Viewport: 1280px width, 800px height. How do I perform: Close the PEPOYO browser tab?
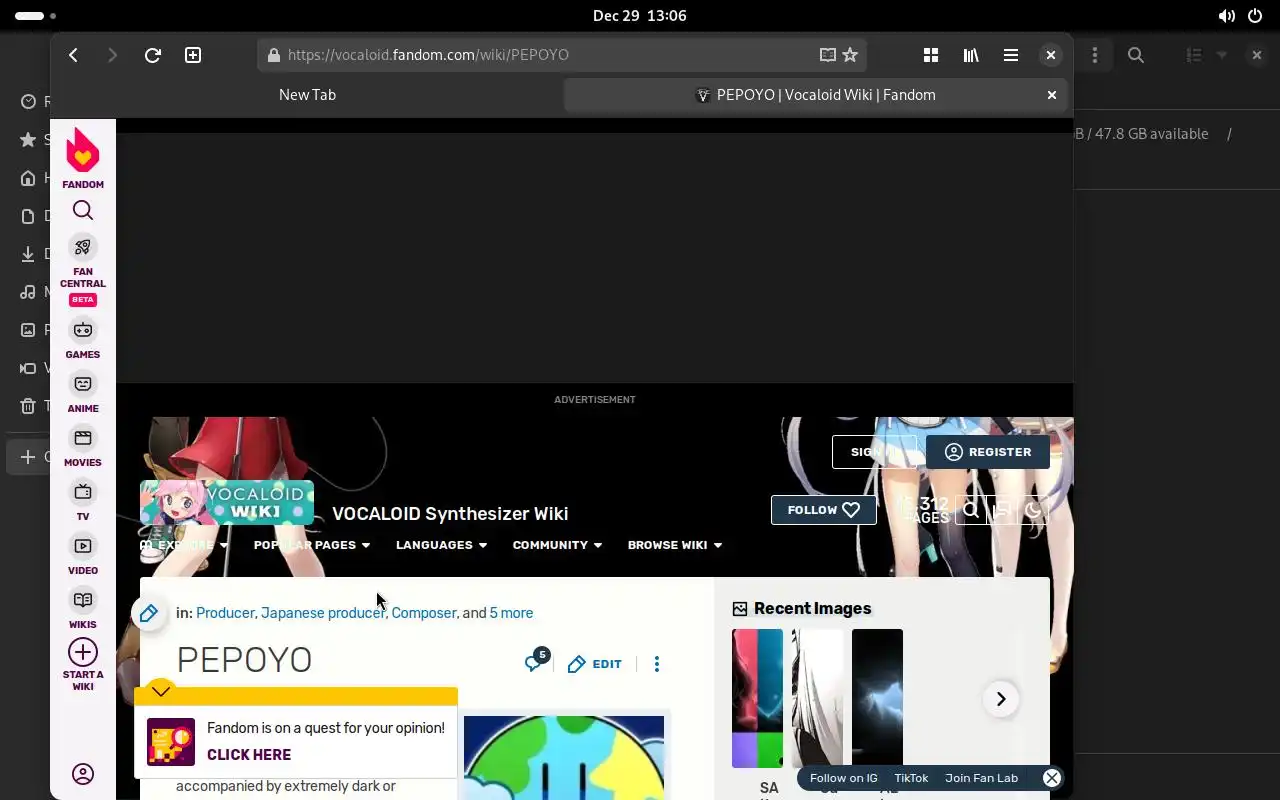click(1052, 95)
